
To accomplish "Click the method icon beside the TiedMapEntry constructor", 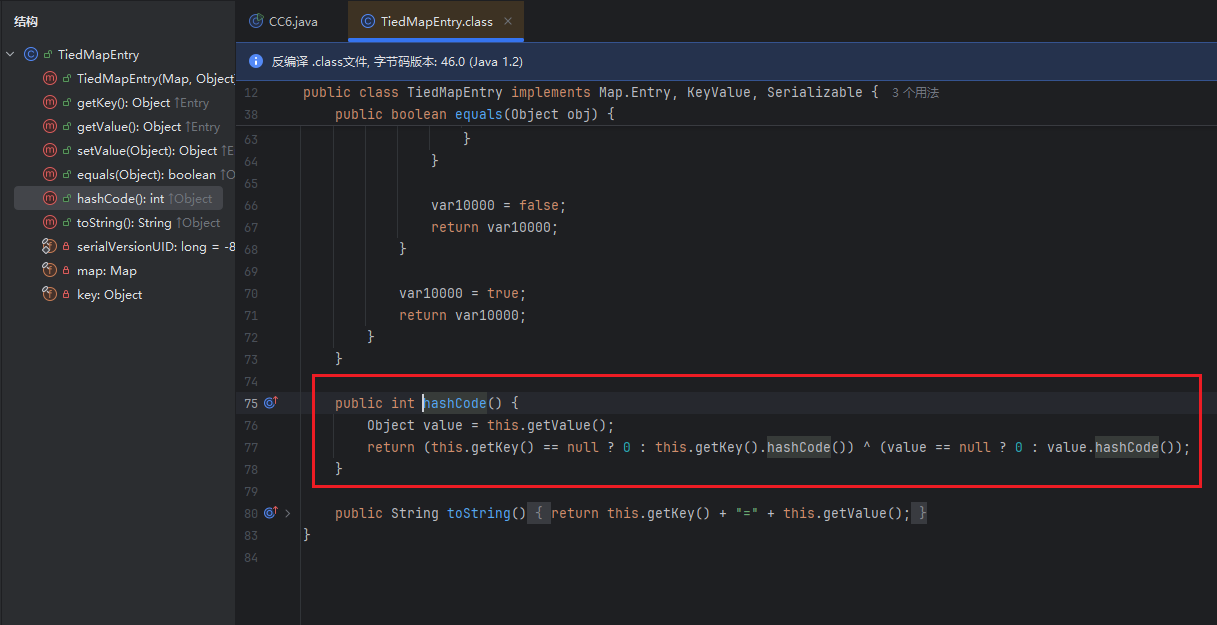I will [50, 79].
